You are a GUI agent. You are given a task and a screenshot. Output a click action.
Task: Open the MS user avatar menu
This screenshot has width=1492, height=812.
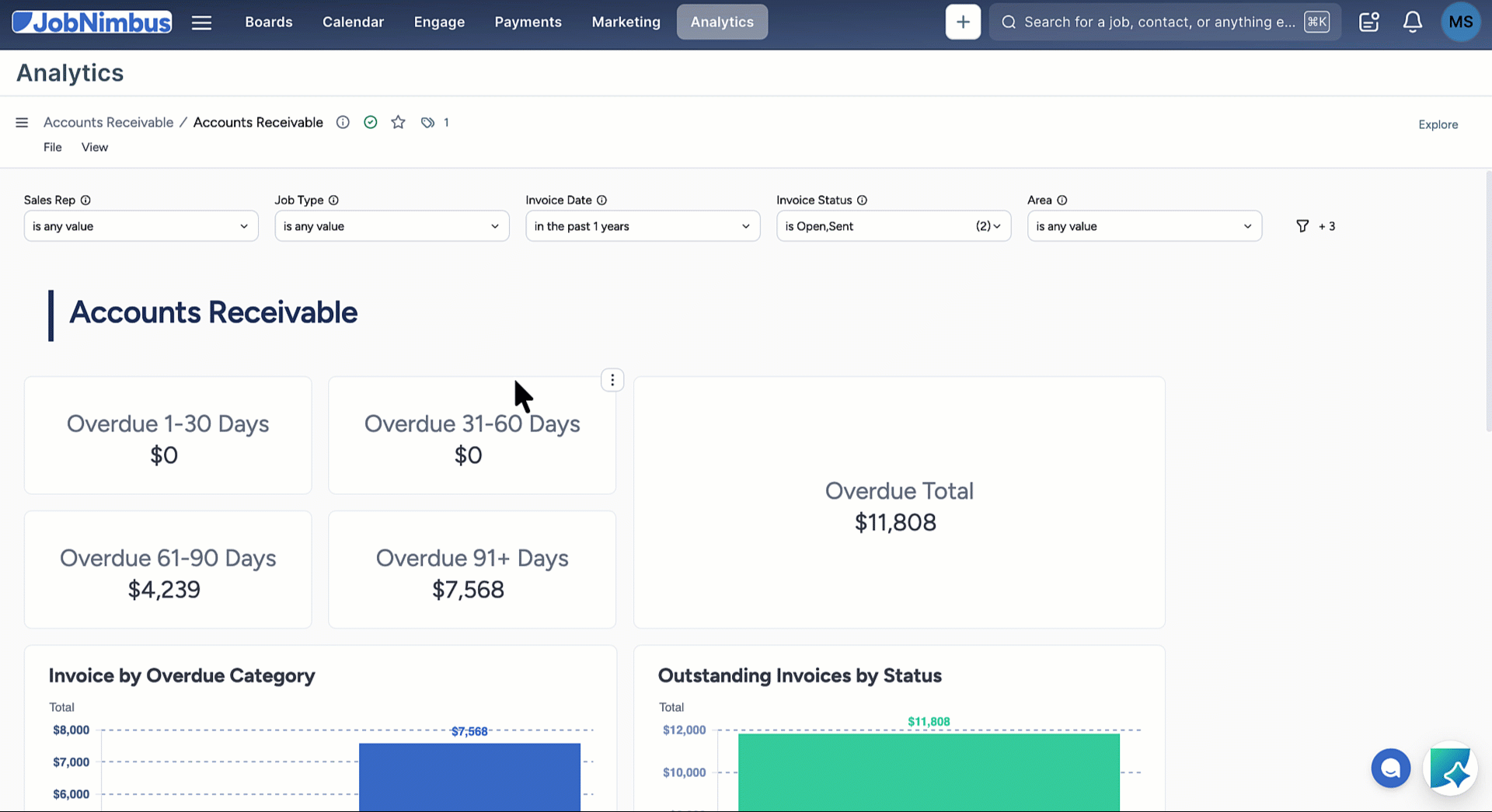click(1460, 22)
